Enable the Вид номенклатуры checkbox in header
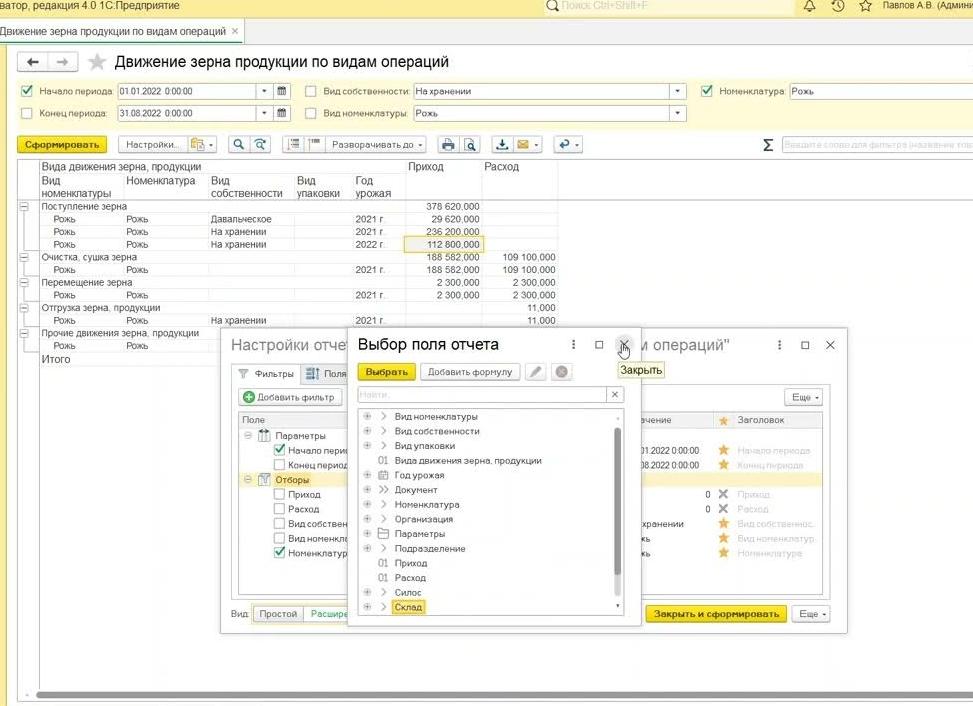Image resolution: width=973 pixels, height=706 pixels. [311, 114]
